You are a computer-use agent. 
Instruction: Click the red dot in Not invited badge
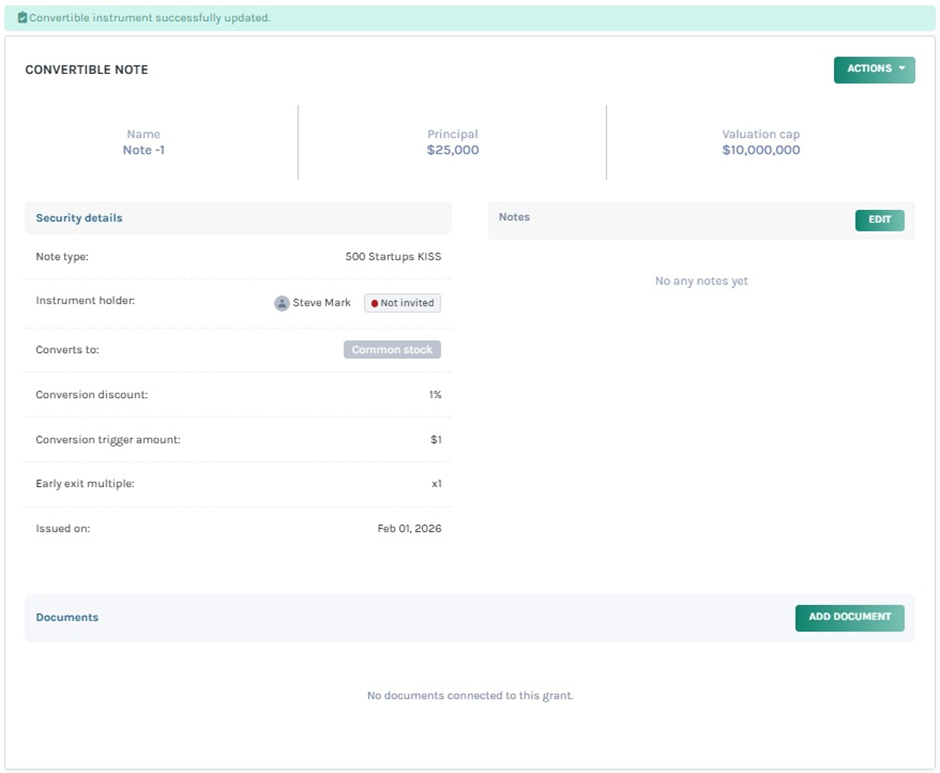coord(375,303)
